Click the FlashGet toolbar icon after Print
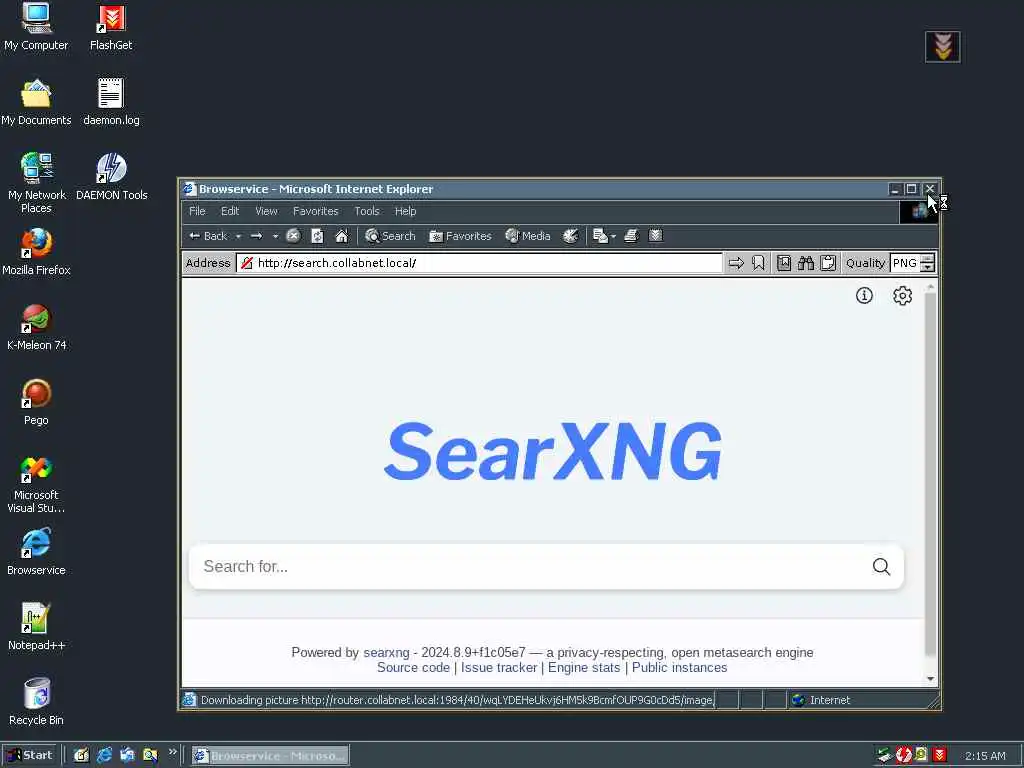 tap(656, 236)
